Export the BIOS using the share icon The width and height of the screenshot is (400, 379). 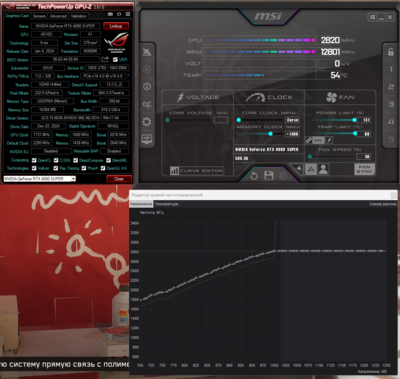(105, 59)
